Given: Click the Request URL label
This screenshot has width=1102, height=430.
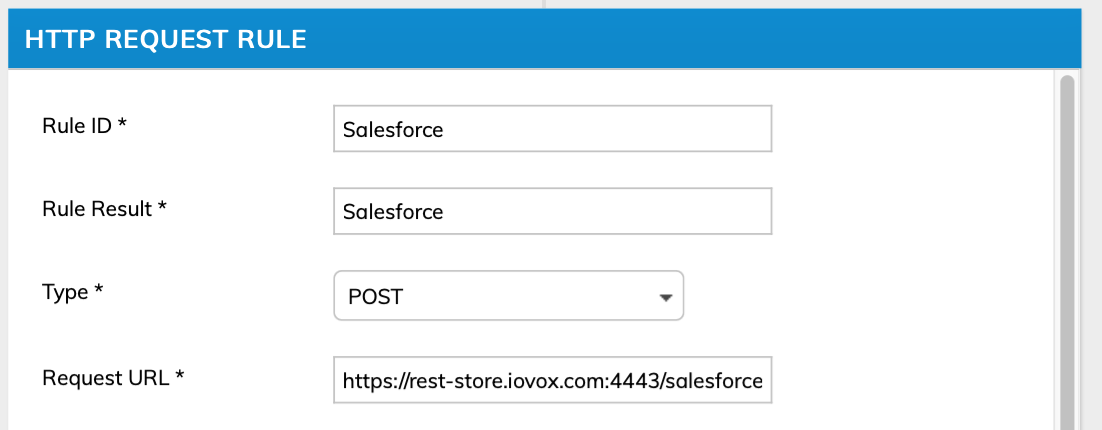Looking at the screenshot, I should 107,376.
